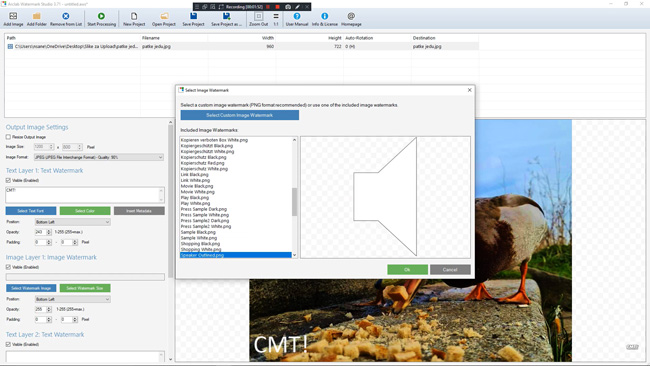
Task: Open Image Layer 1 Position dropdown
Action: [x=73, y=299]
